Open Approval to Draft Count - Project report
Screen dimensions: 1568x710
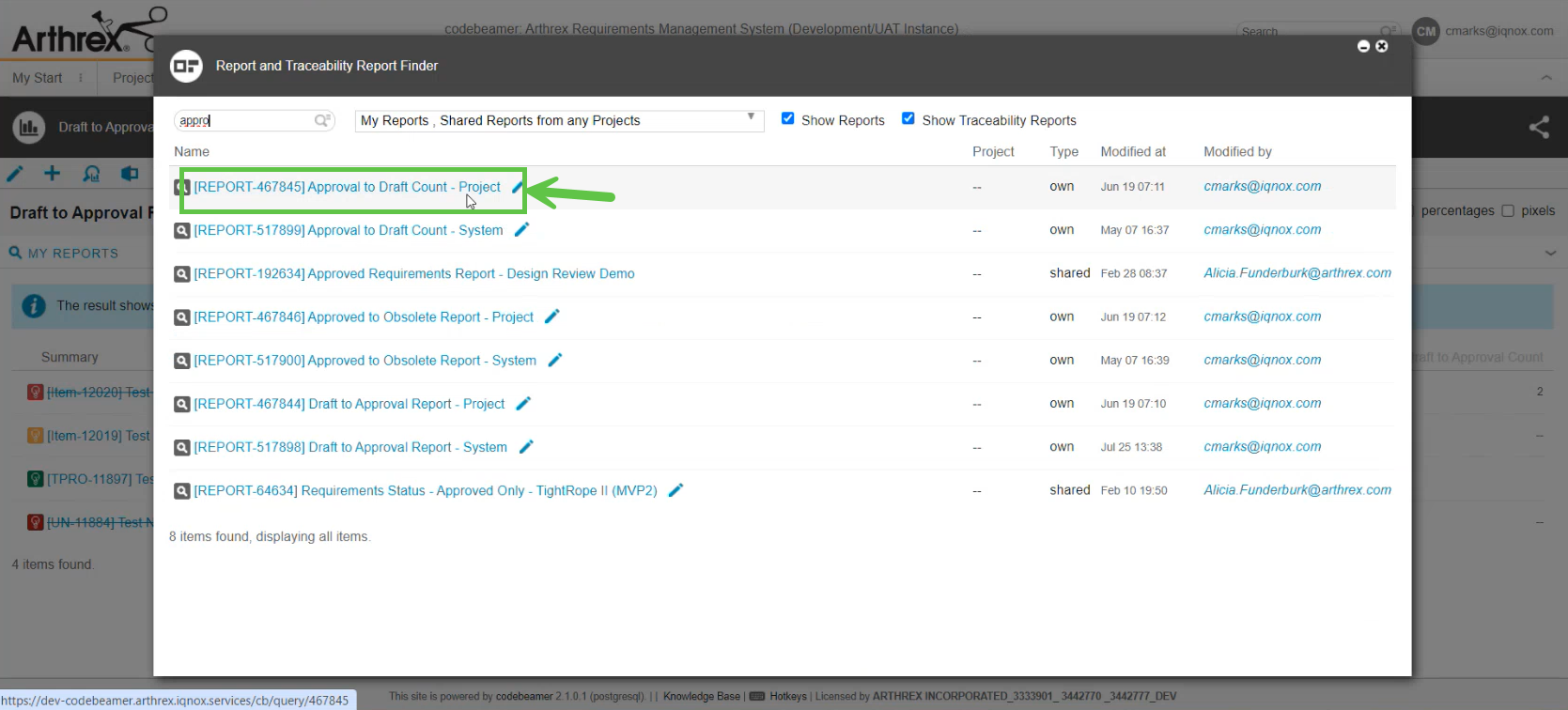[x=347, y=187]
